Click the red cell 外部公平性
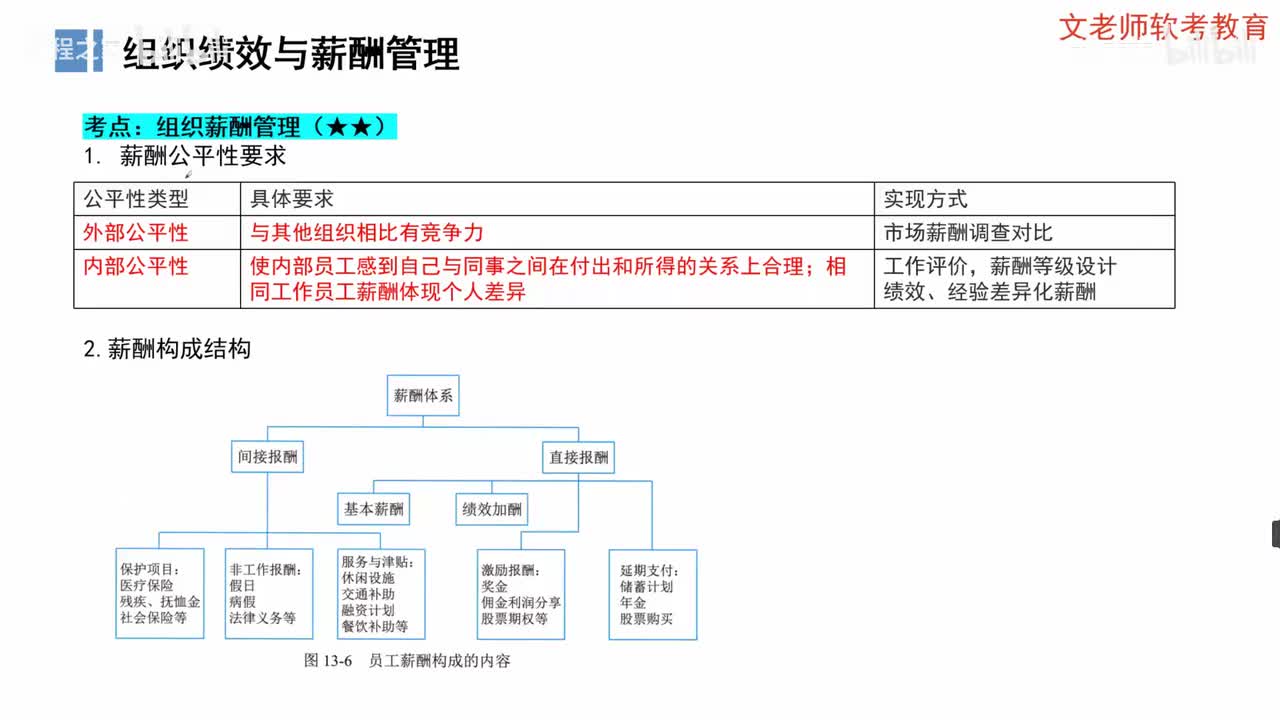The height and width of the screenshot is (720, 1280). click(136, 233)
